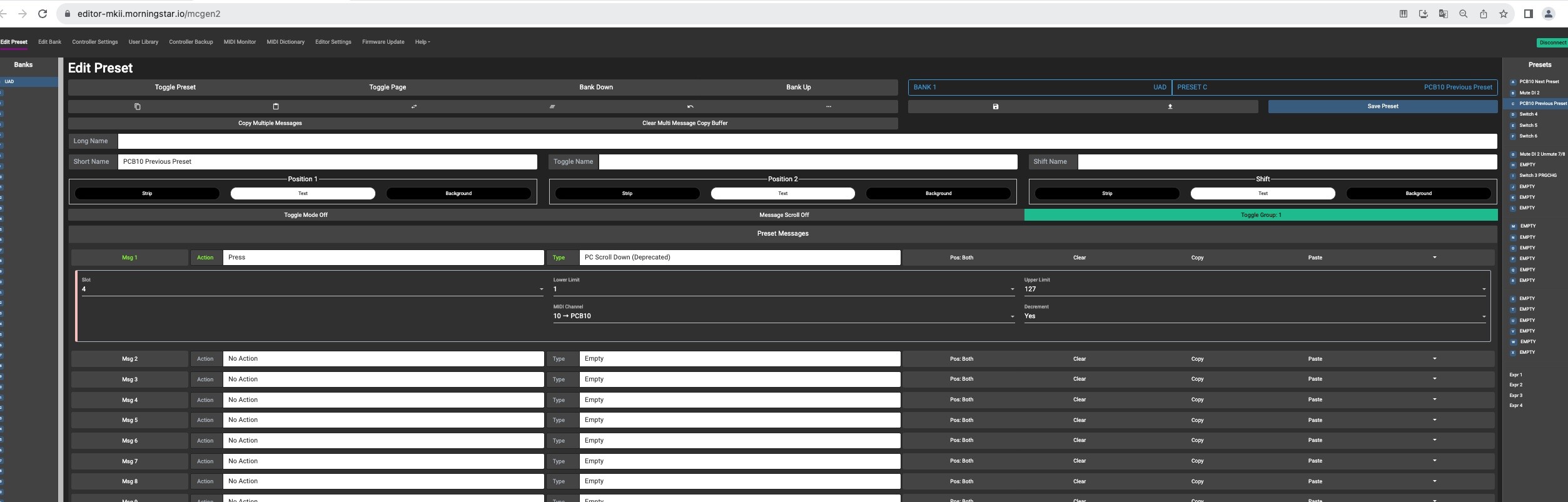Expand the Msg 1 row options arrow

1434,258
